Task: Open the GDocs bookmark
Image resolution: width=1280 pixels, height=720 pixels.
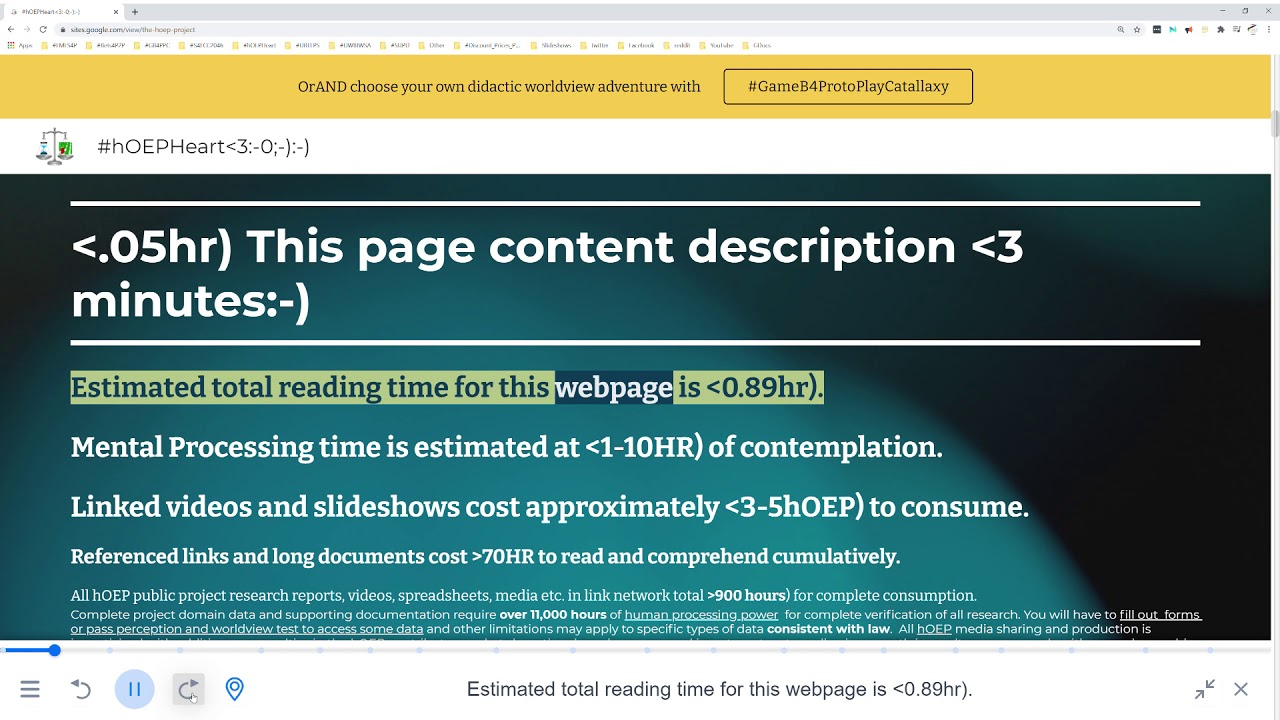Action: 756,45
